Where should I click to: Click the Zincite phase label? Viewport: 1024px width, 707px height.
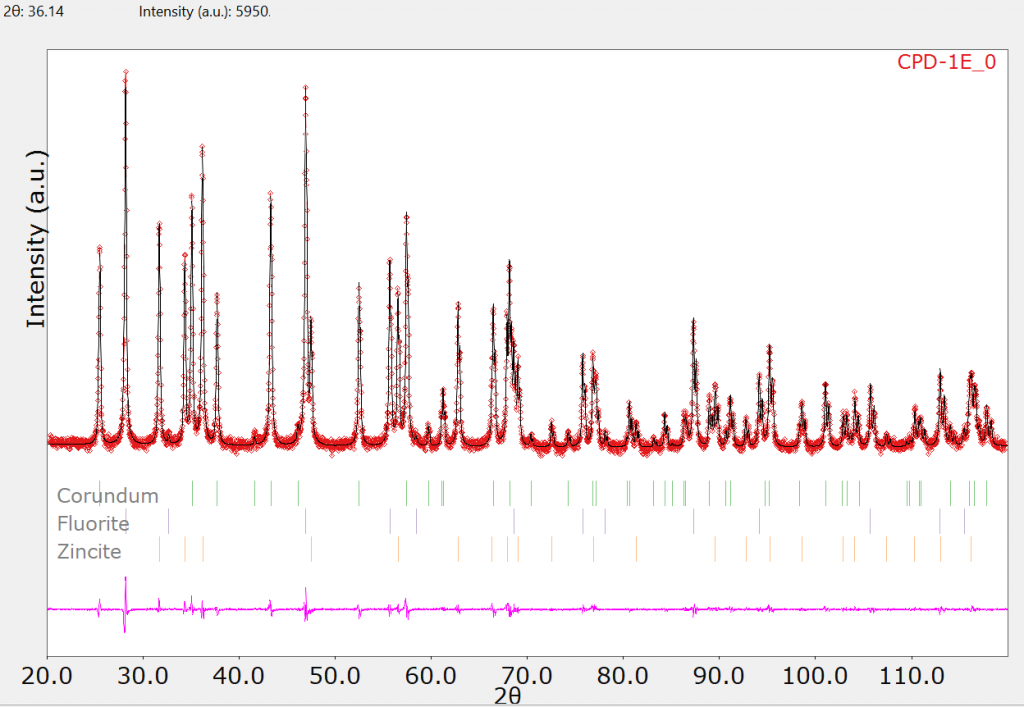[89, 552]
